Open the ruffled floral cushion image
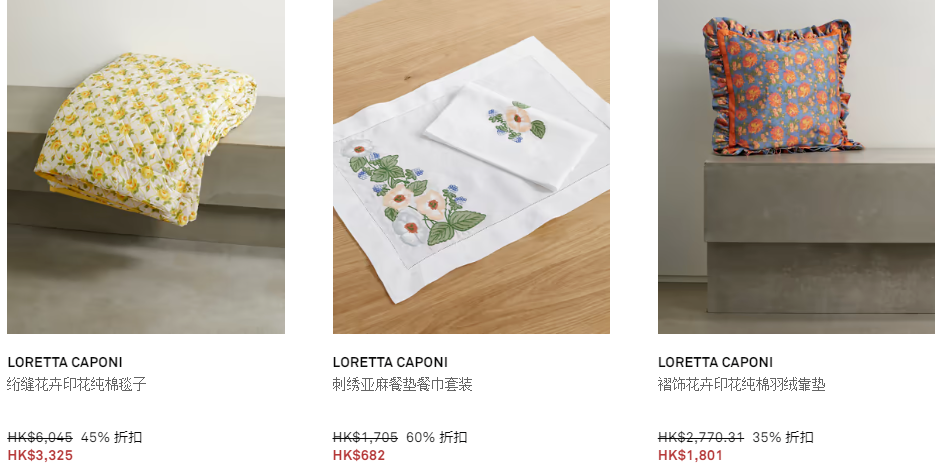The width and height of the screenshot is (940, 467). pos(796,167)
